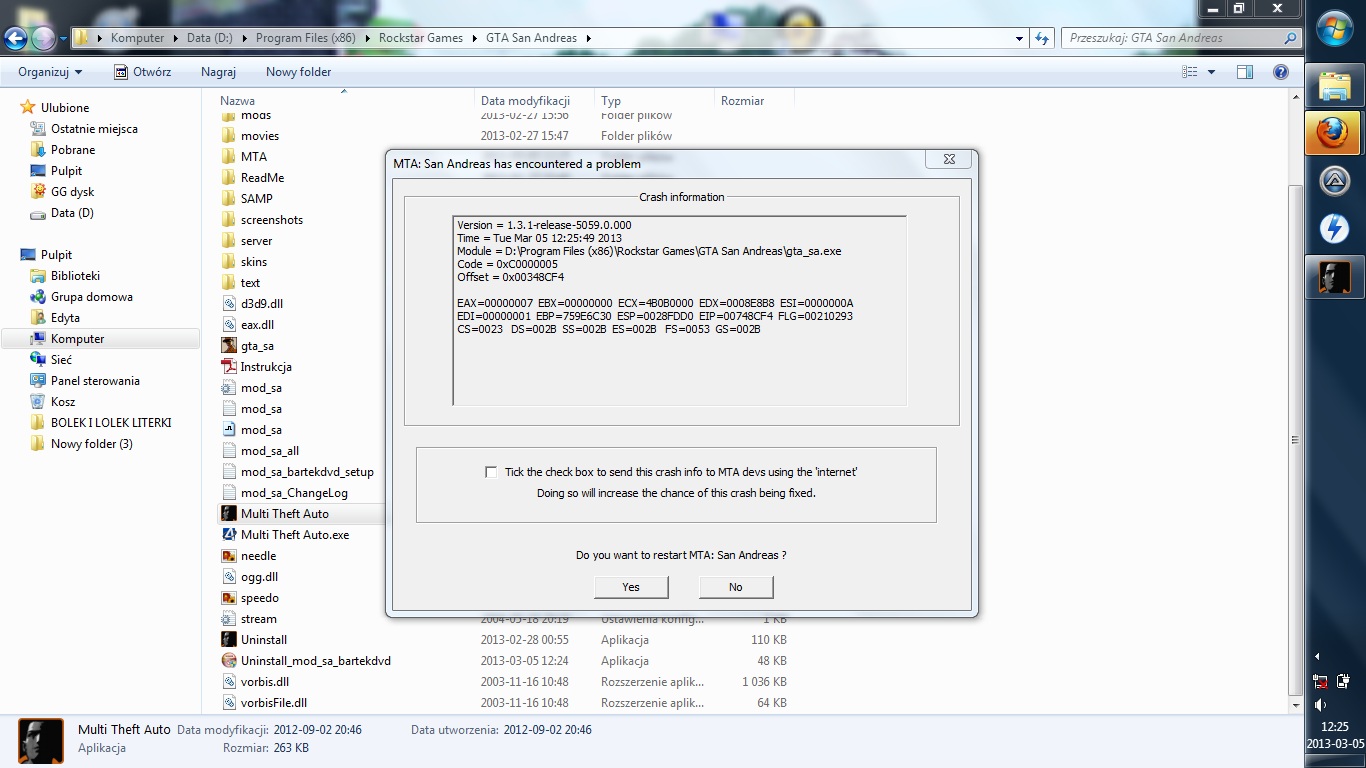This screenshot has height=768, width=1366.
Task: Open BOLEK I LOLEK LITERKI folder
Action: 111,423
